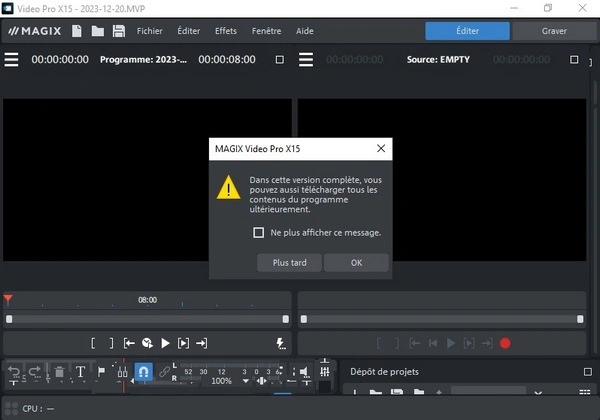600x420 pixels.
Task: Open the Effets menu
Action: (x=226, y=31)
